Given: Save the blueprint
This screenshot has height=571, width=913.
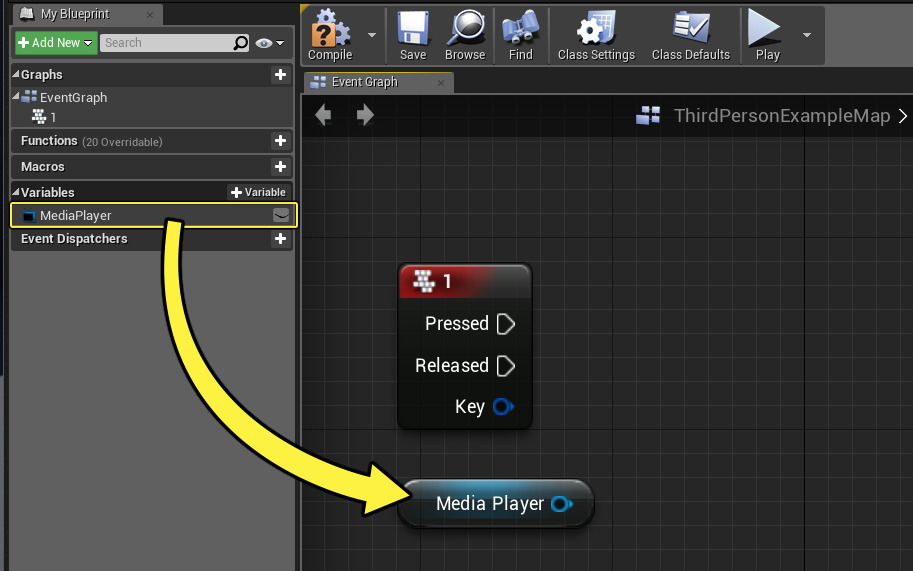Looking at the screenshot, I should (413, 35).
